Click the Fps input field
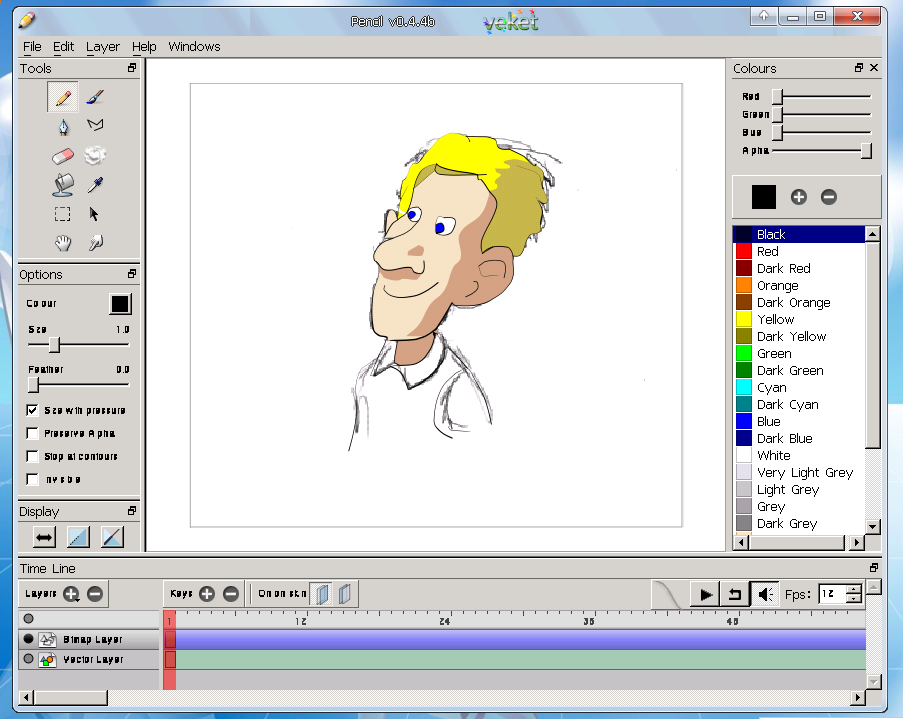 coord(833,594)
